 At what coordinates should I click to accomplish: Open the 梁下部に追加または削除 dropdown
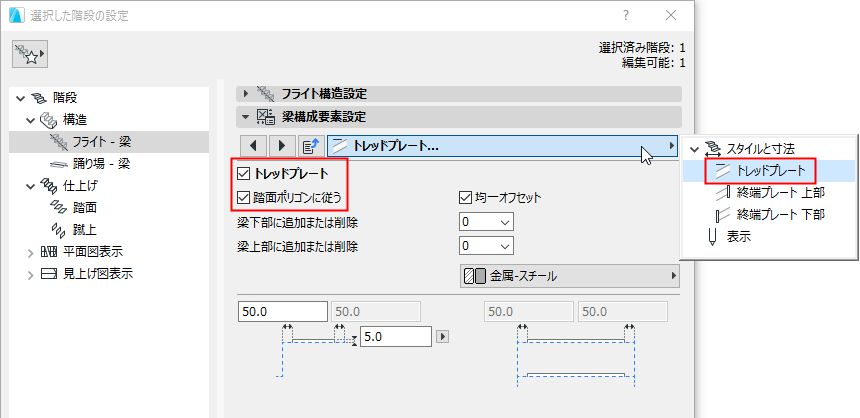click(486, 223)
